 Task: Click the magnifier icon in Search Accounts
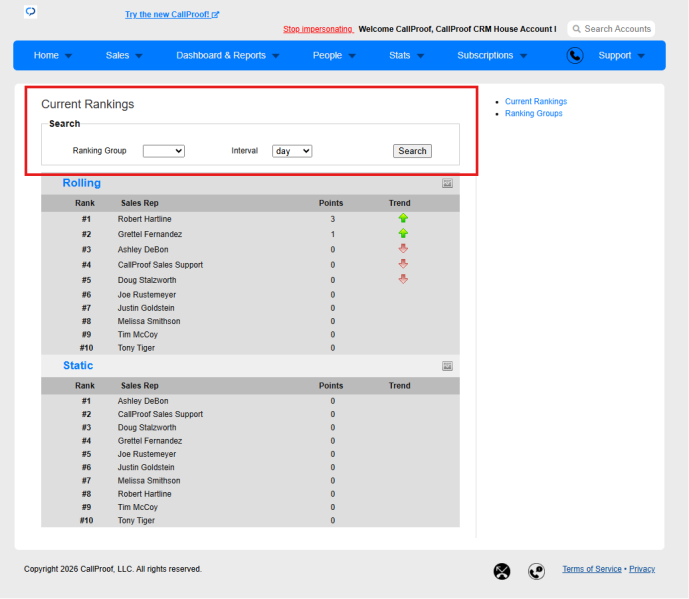point(577,29)
